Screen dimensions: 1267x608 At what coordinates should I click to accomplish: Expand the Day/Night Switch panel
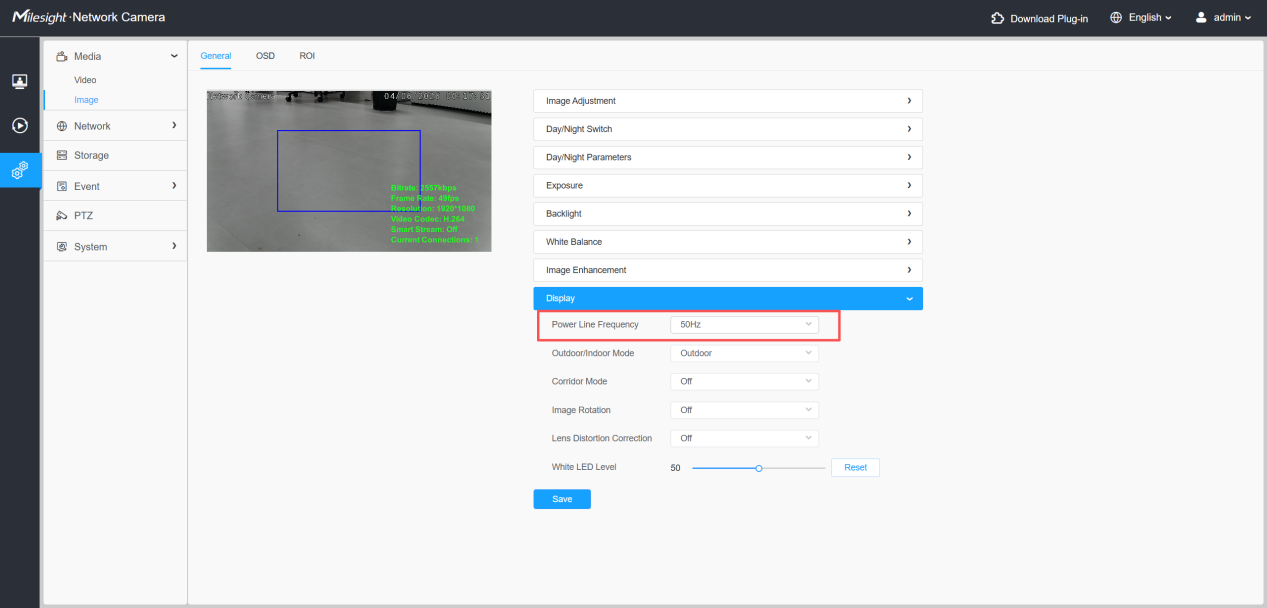pyautogui.click(x=728, y=129)
